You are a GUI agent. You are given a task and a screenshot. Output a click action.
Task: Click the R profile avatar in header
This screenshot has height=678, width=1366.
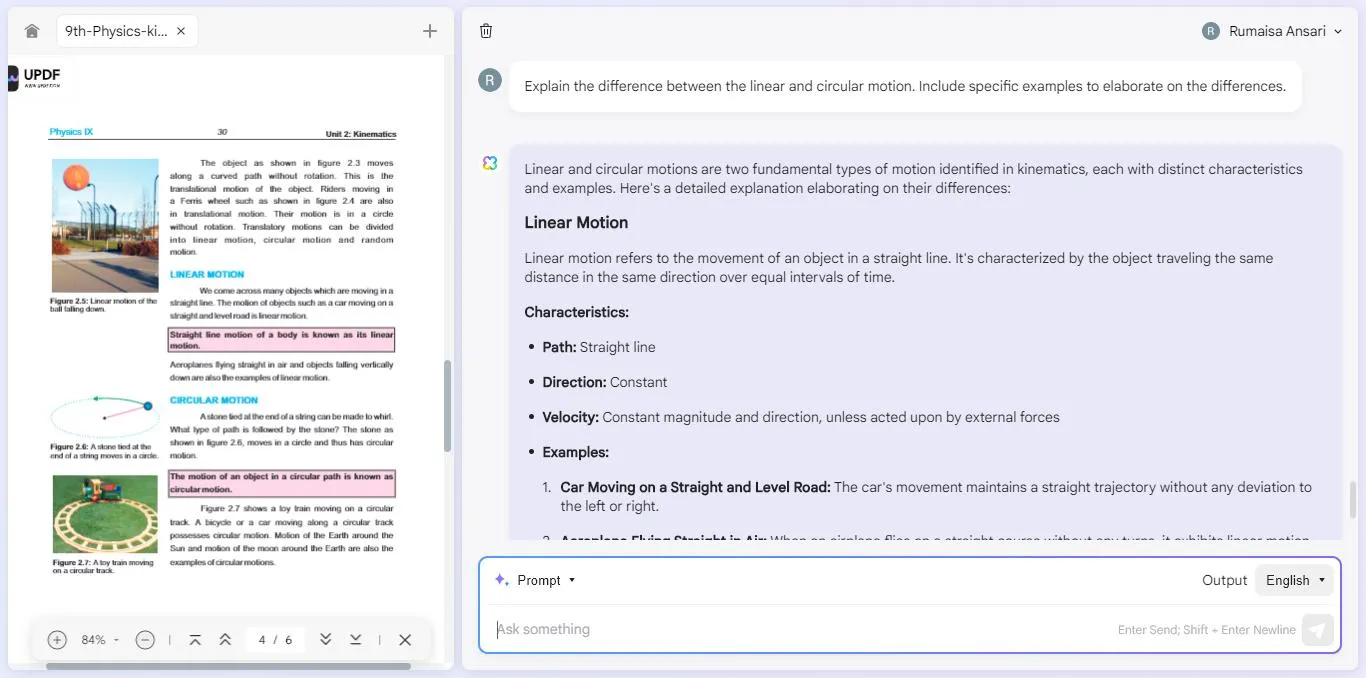click(x=1211, y=31)
